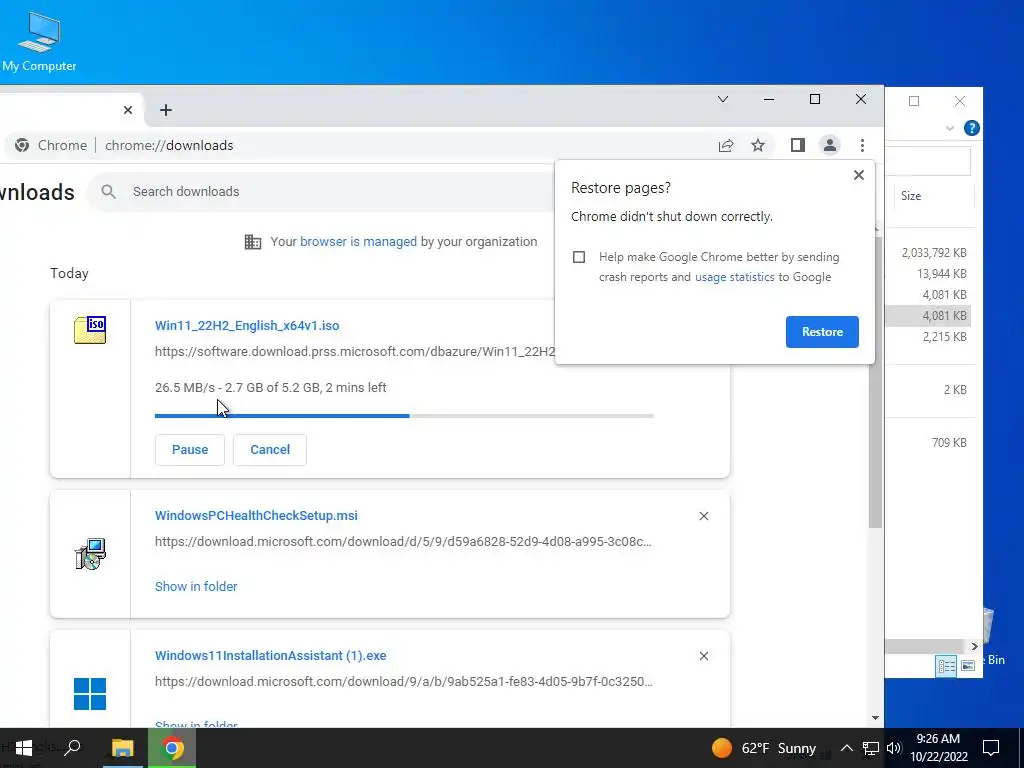The width and height of the screenshot is (1024, 768).
Task: Open Chrome three-dot menu
Action: pos(862,145)
